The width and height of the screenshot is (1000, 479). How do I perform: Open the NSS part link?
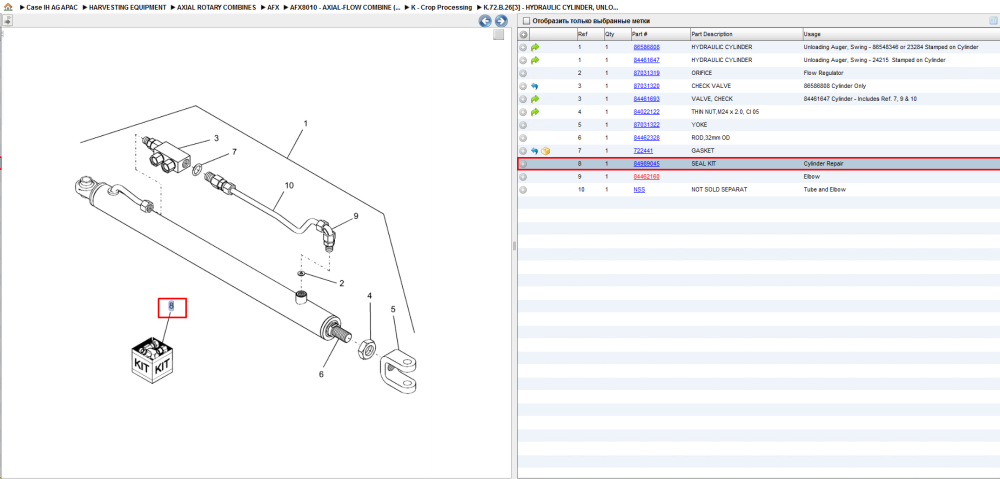point(638,190)
